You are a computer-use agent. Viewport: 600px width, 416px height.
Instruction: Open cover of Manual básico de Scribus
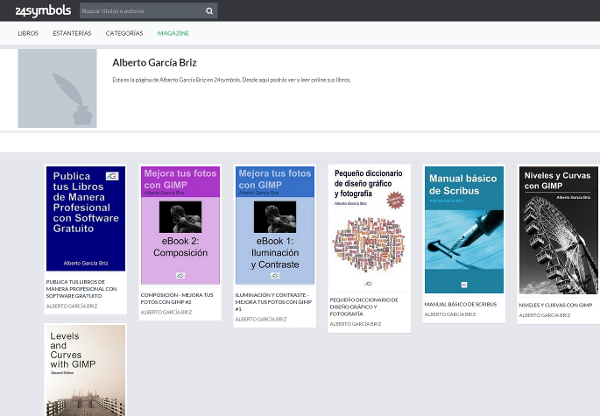click(x=464, y=230)
